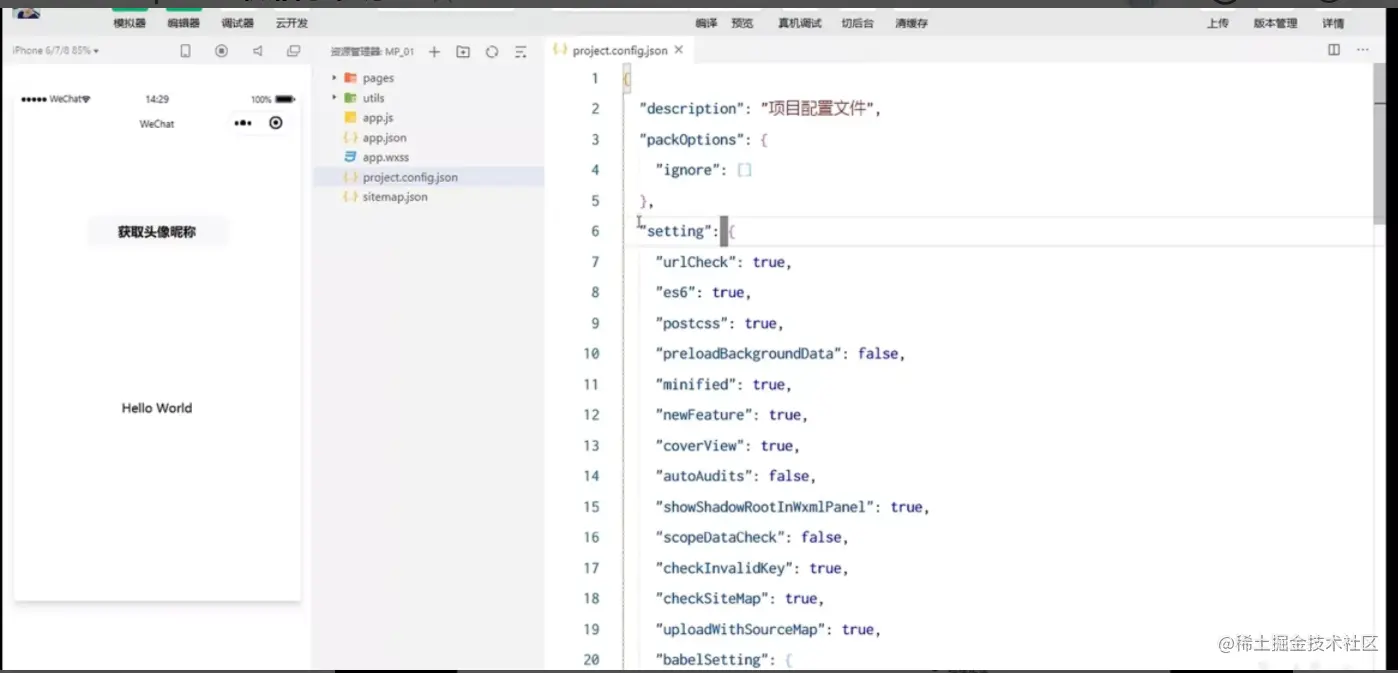Create new folder in resource manager
The height and width of the screenshot is (673, 1398).
(463, 52)
